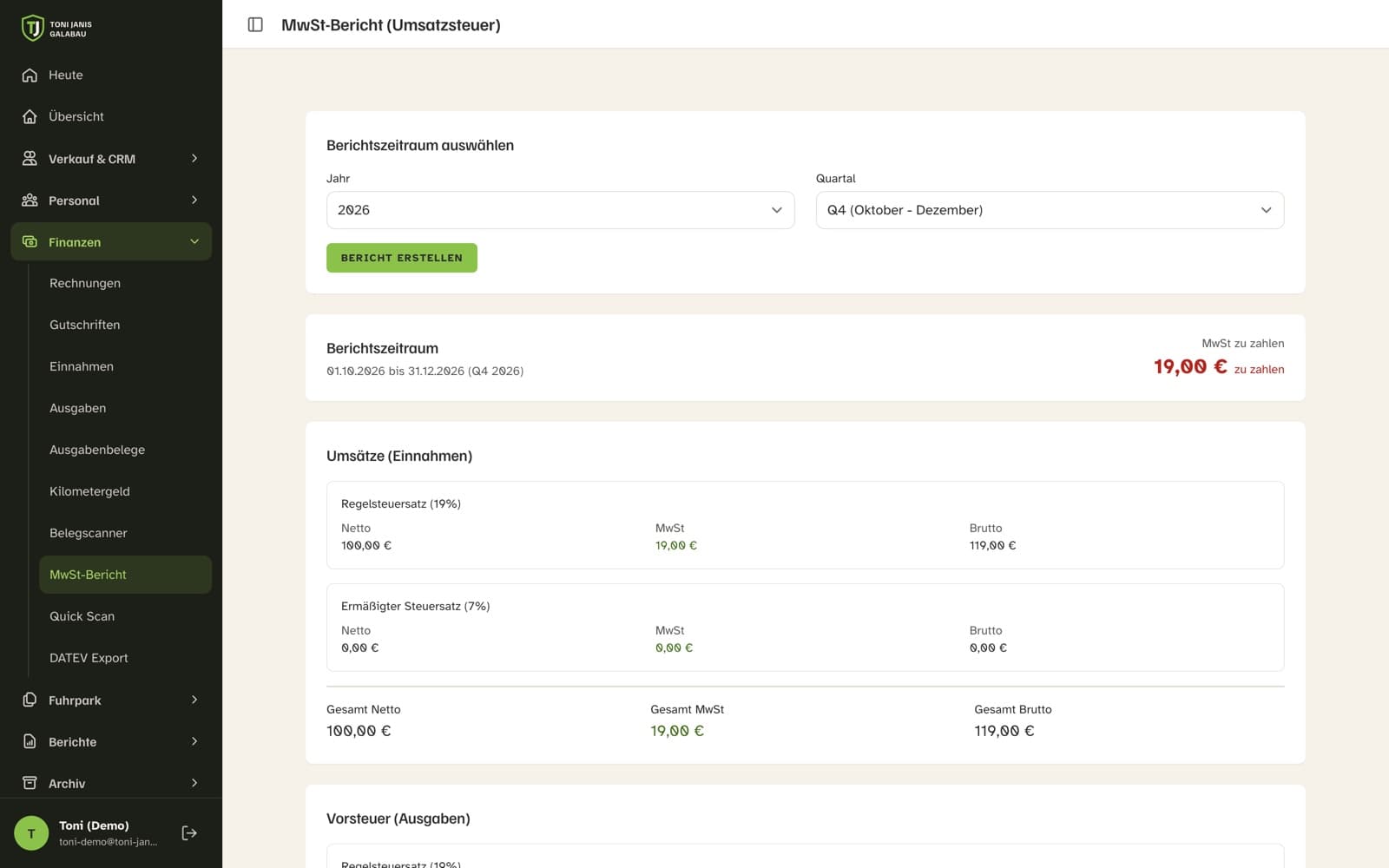1389x868 pixels.
Task: Open DATEV Export in the sidebar
Action: coord(125,658)
